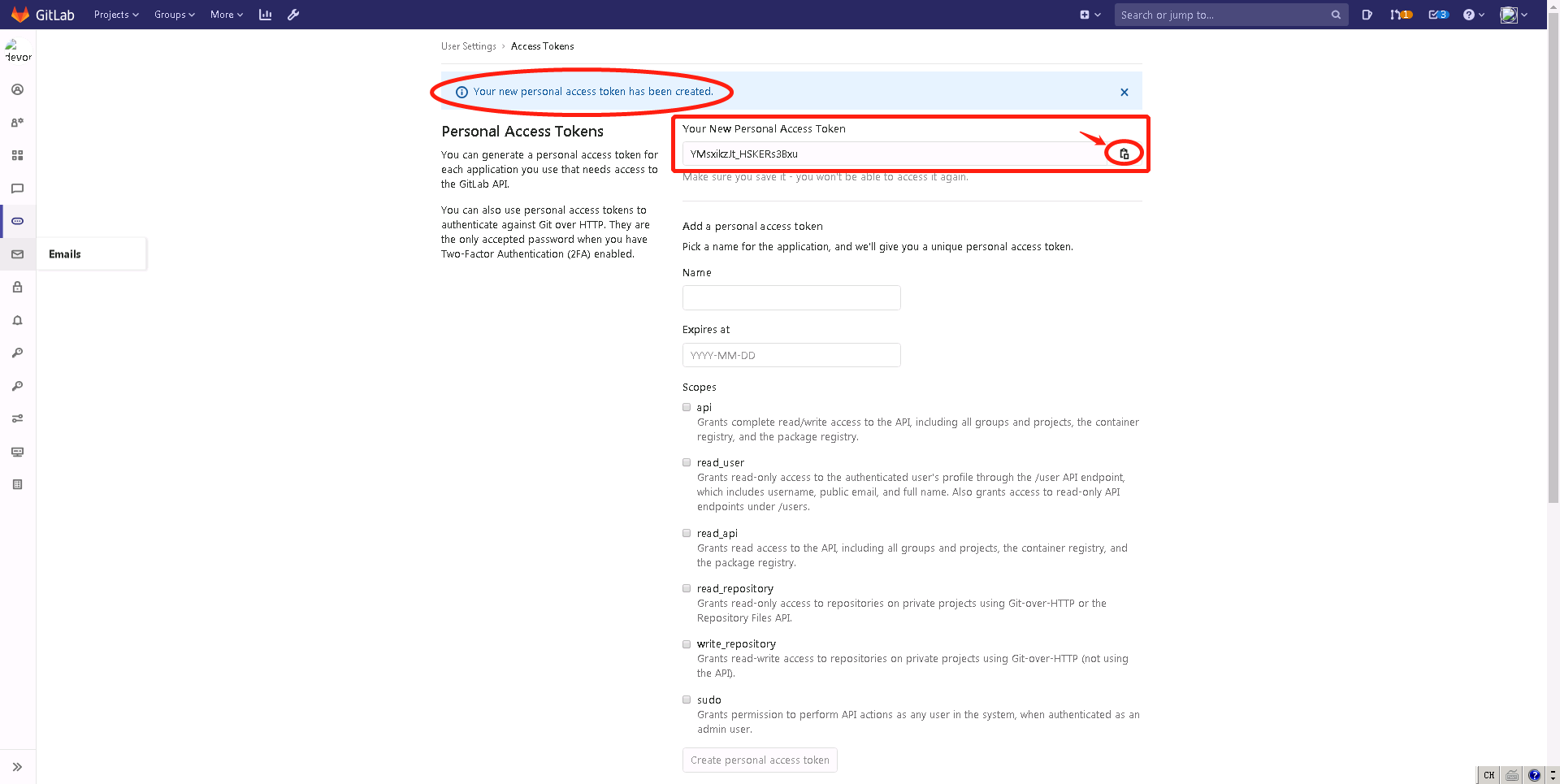Open the Emails envelope icon
1560x784 pixels.
click(x=17, y=254)
